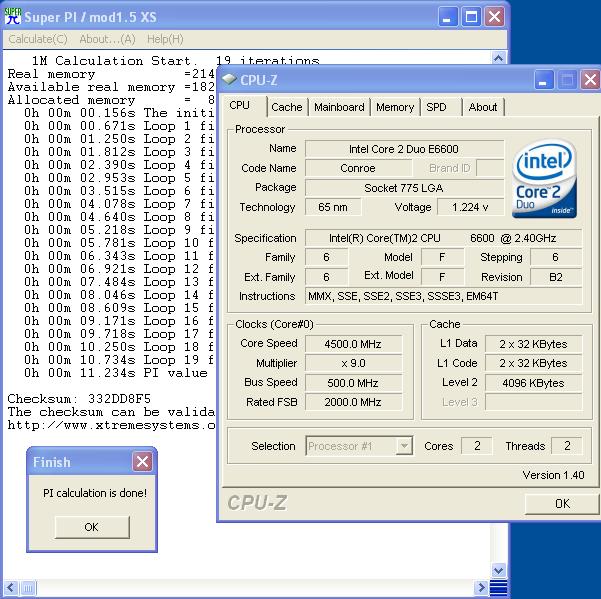Switch to the Mainboard tab in CPU-Z
The width and height of the screenshot is (601, 599).
click(x=339, y=107)
